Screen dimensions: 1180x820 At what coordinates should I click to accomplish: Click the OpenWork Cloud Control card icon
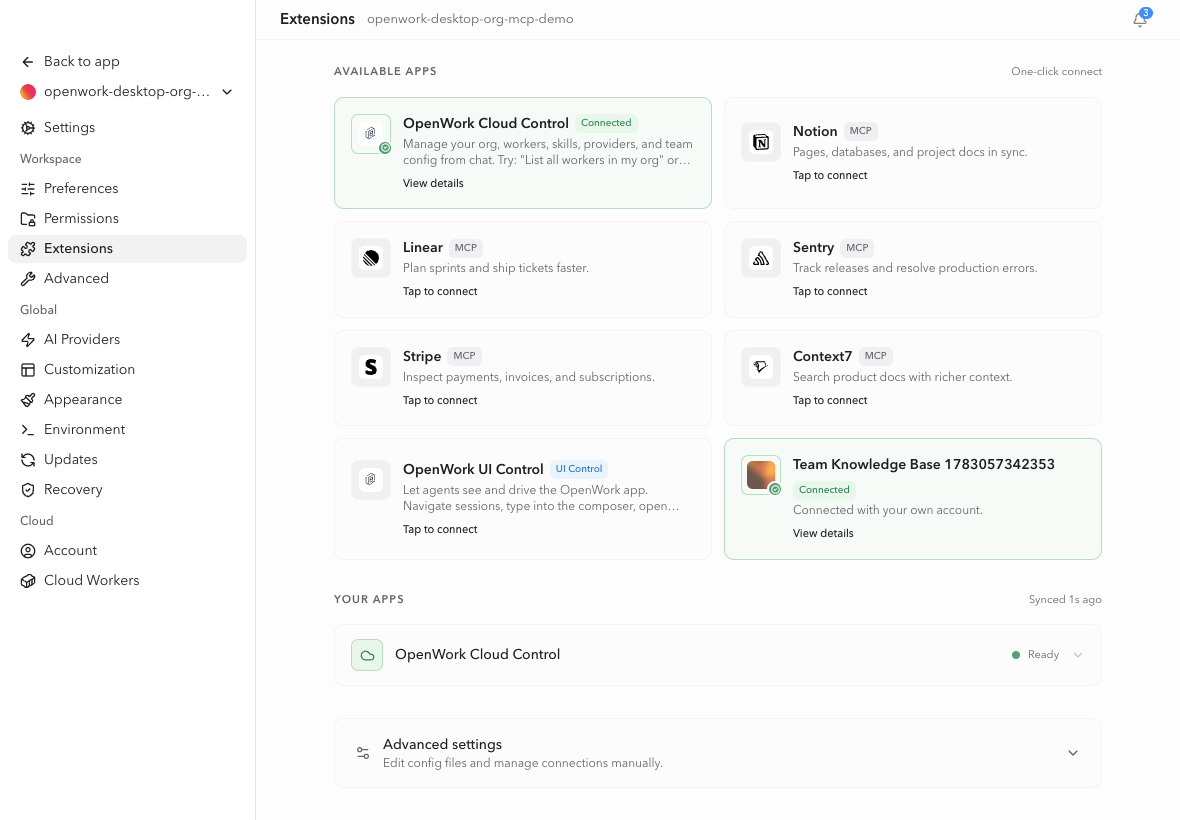[x=371, y=134]
